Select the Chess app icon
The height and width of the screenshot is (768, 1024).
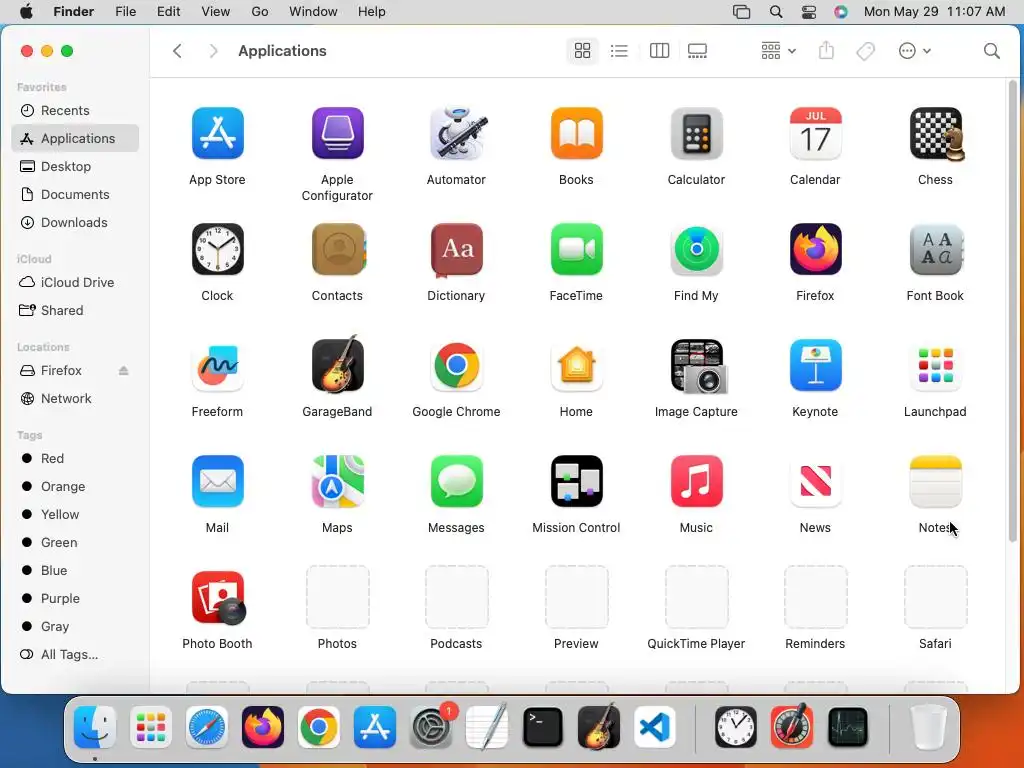click(936, 133)
